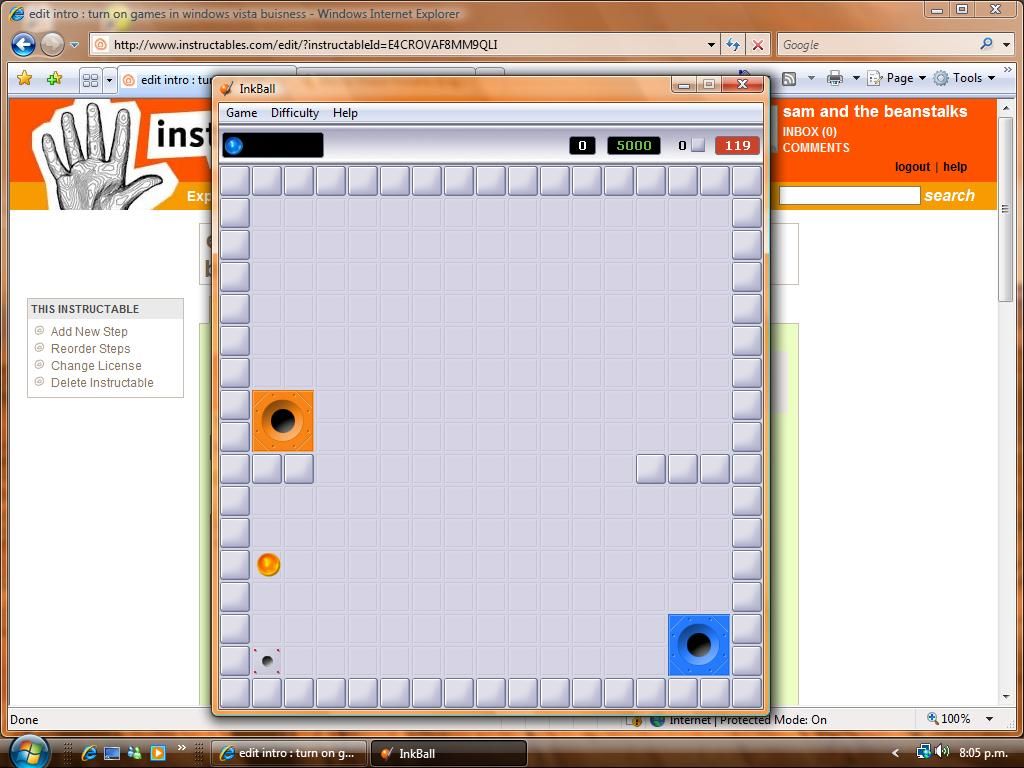Open Quick Tabs view
The width and height of the screenshot is (1024, 768).
click(x=91, y=78)
